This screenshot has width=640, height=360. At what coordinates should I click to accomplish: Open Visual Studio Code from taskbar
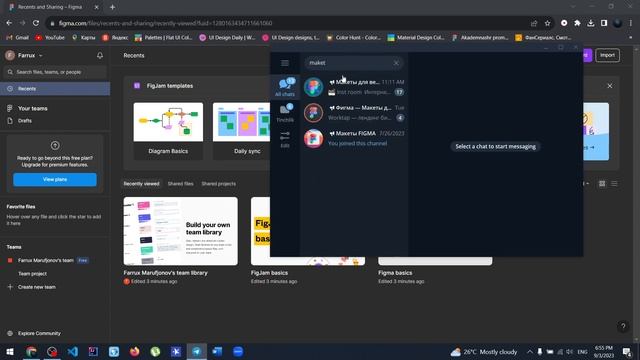click(73, 351)
